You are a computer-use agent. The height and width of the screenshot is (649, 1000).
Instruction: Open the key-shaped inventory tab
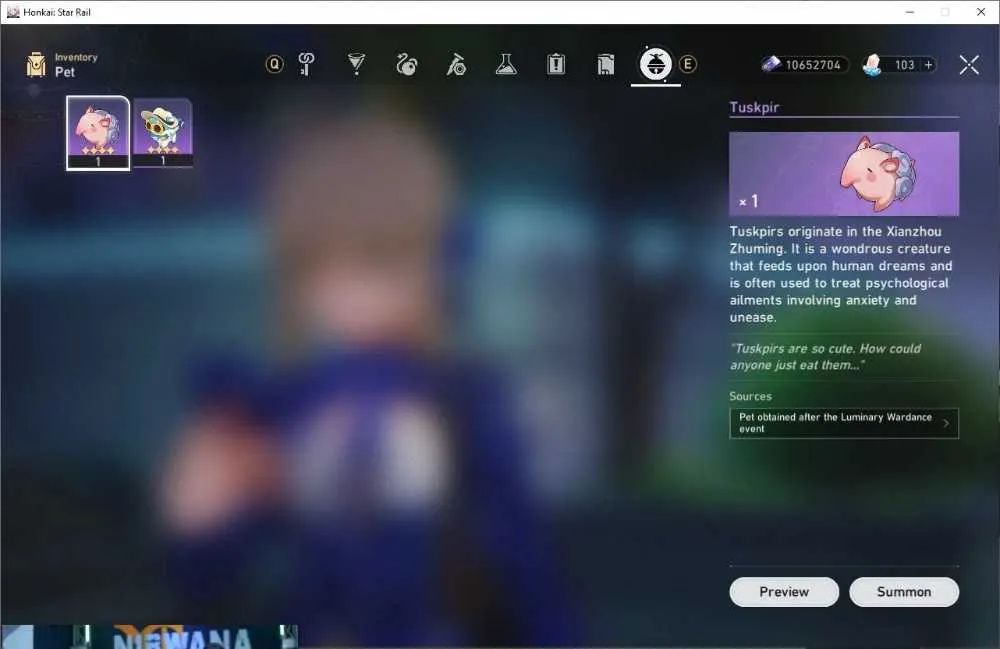[306, 64]
